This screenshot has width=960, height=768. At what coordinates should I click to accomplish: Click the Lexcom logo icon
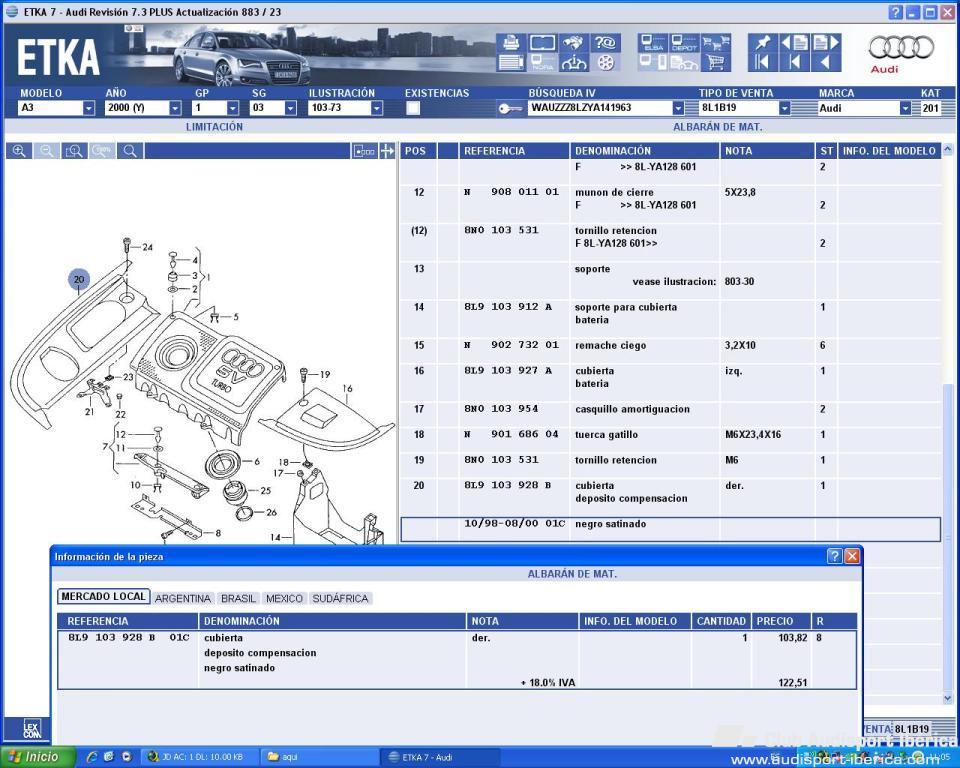point(32,729)
